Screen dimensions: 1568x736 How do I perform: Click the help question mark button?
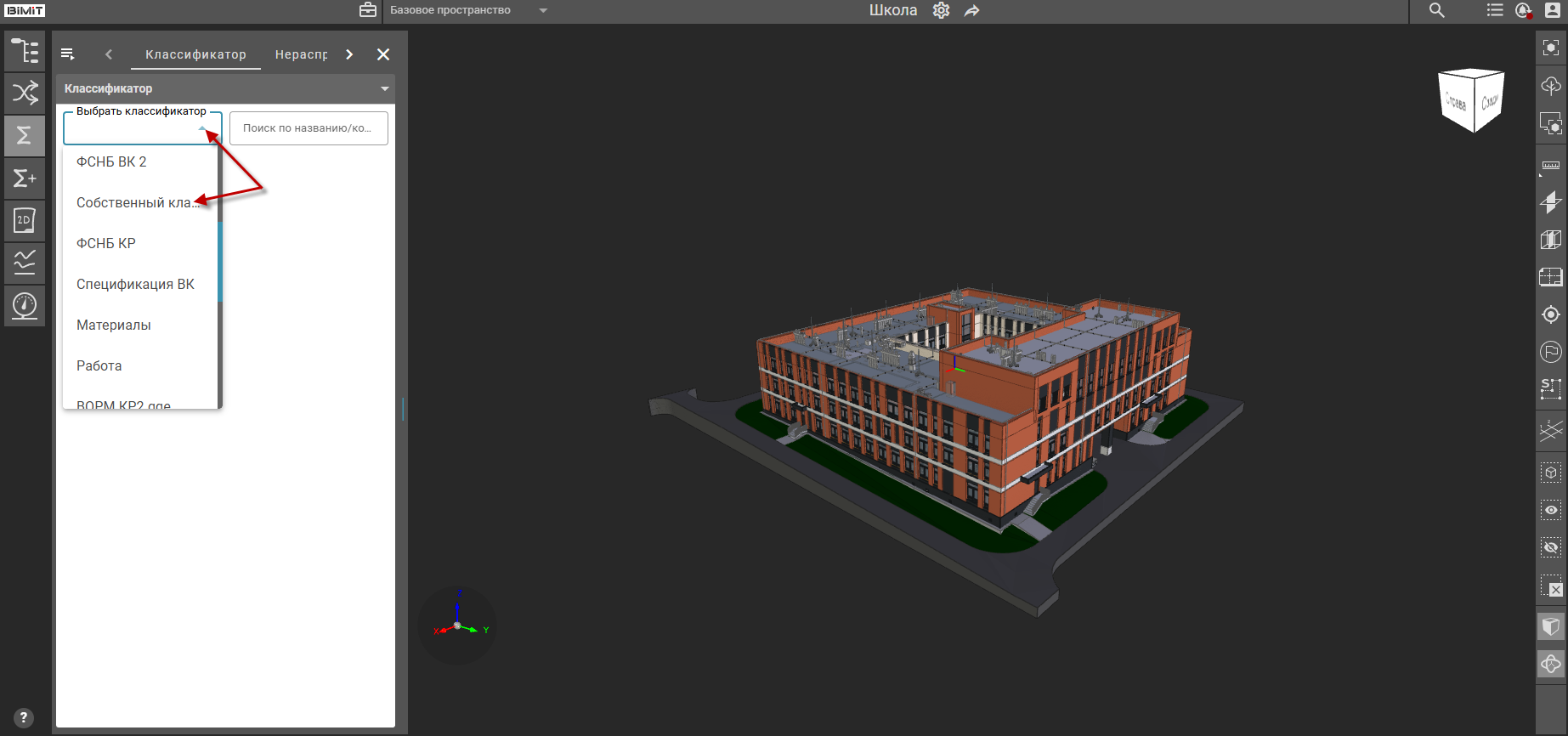[x=24, y=717]
